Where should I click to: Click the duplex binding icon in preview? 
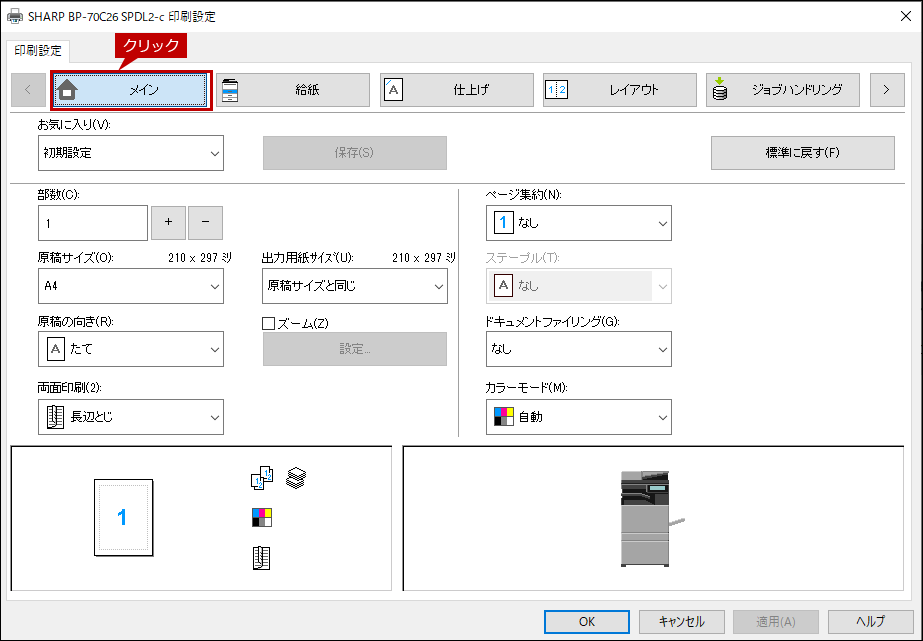[261, 558]
